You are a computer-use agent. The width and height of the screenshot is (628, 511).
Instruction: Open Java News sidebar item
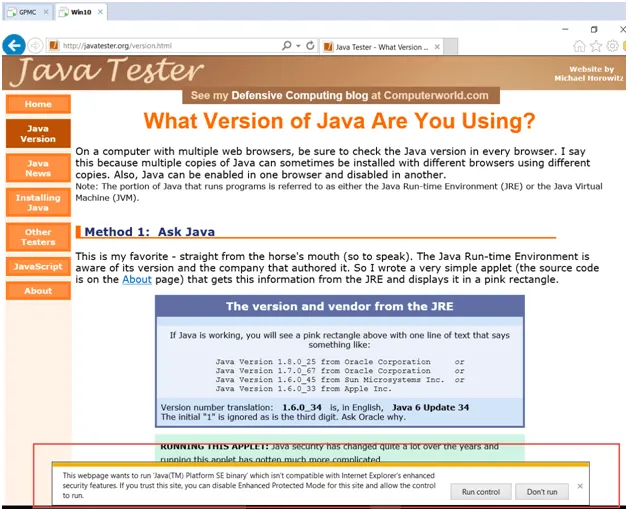tap(38, 167)
